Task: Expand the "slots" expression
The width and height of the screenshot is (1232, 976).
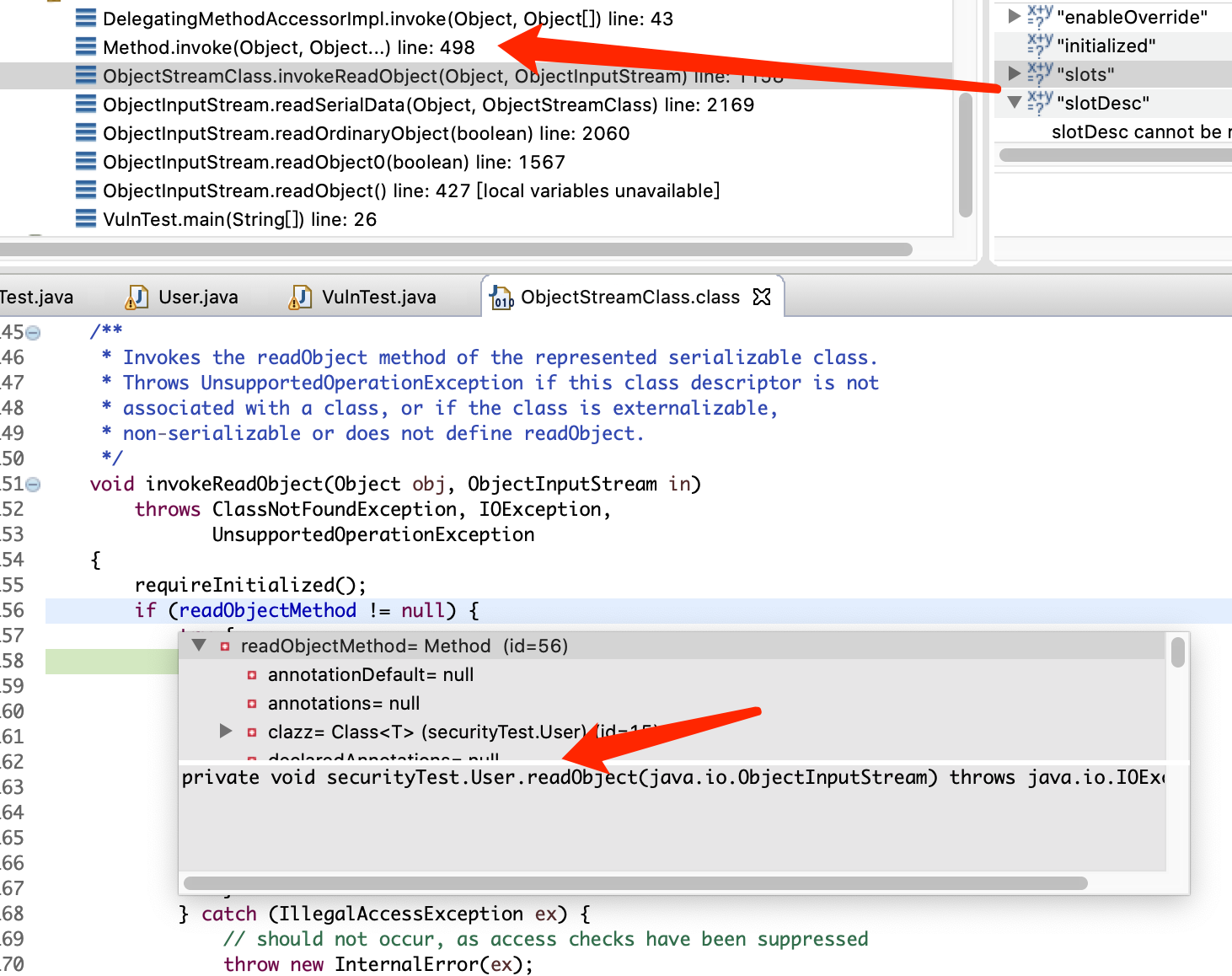Action: [1015, 73]
